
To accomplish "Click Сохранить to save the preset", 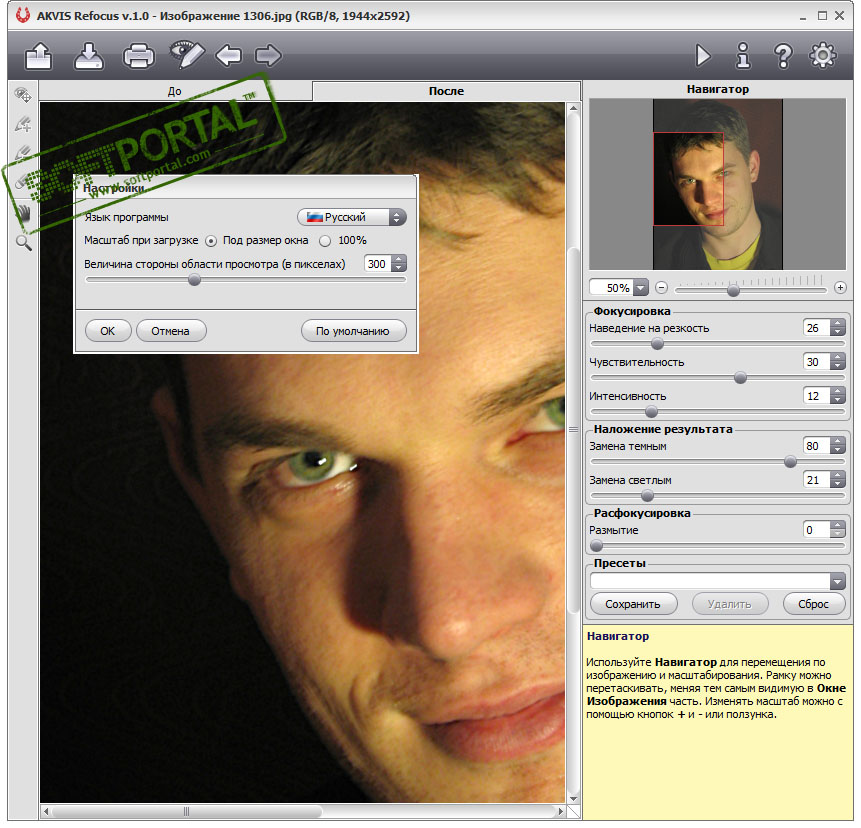I will tap(633, 605).
